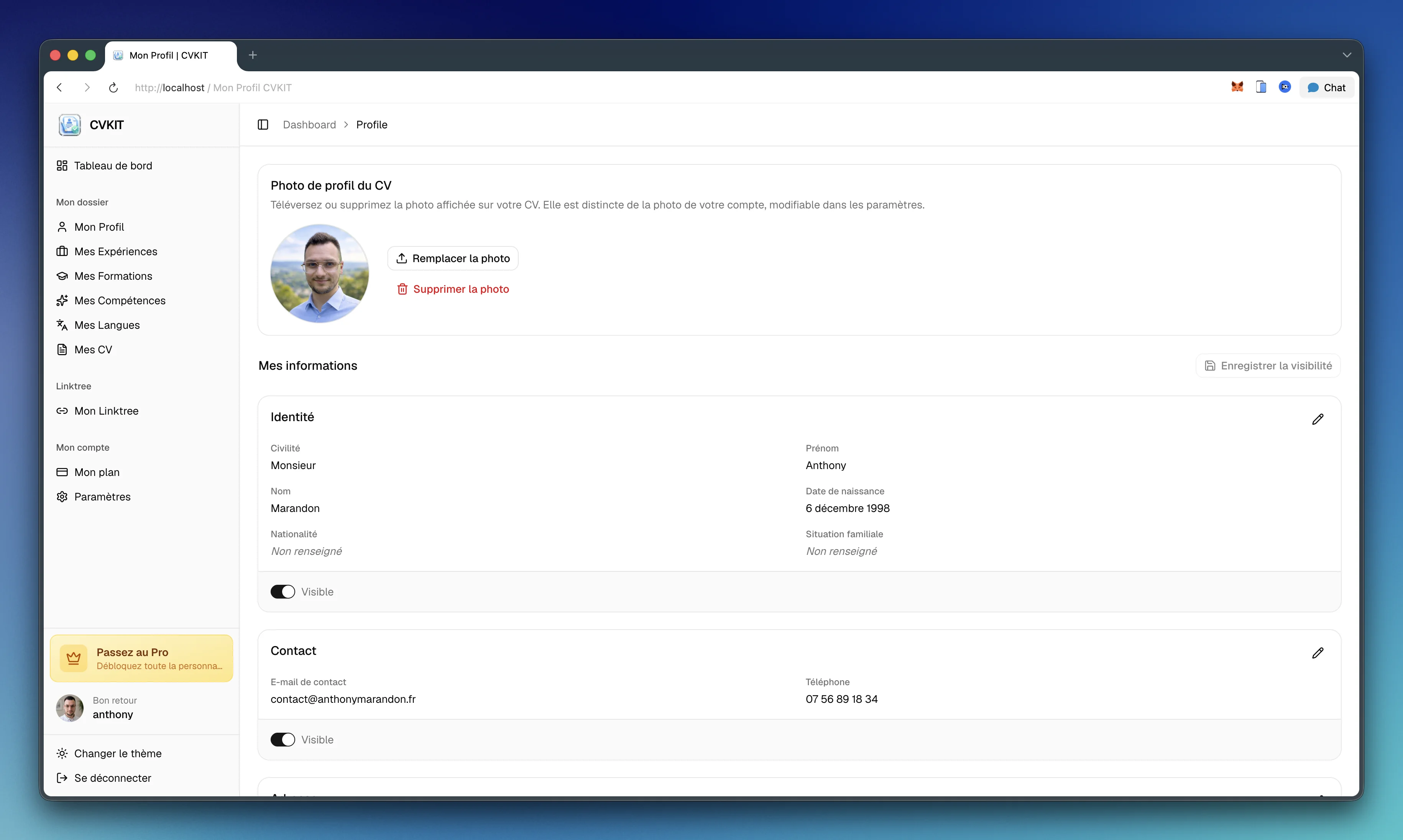The width and height of the screenshot is (1403, 840).
Task: Reload the current page
Action: point(113,87)
